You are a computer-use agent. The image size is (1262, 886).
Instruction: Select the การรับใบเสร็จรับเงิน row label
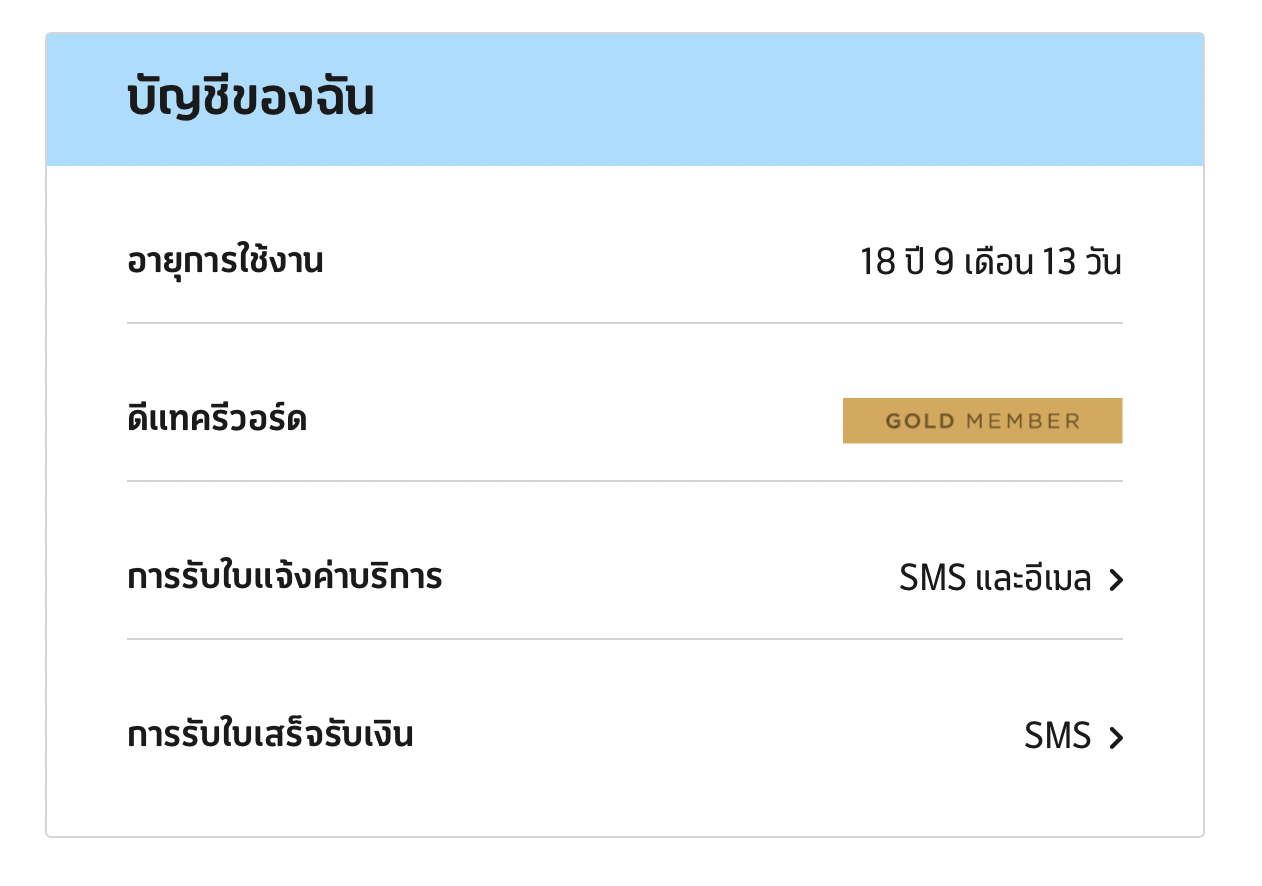(x=270, y=735)
